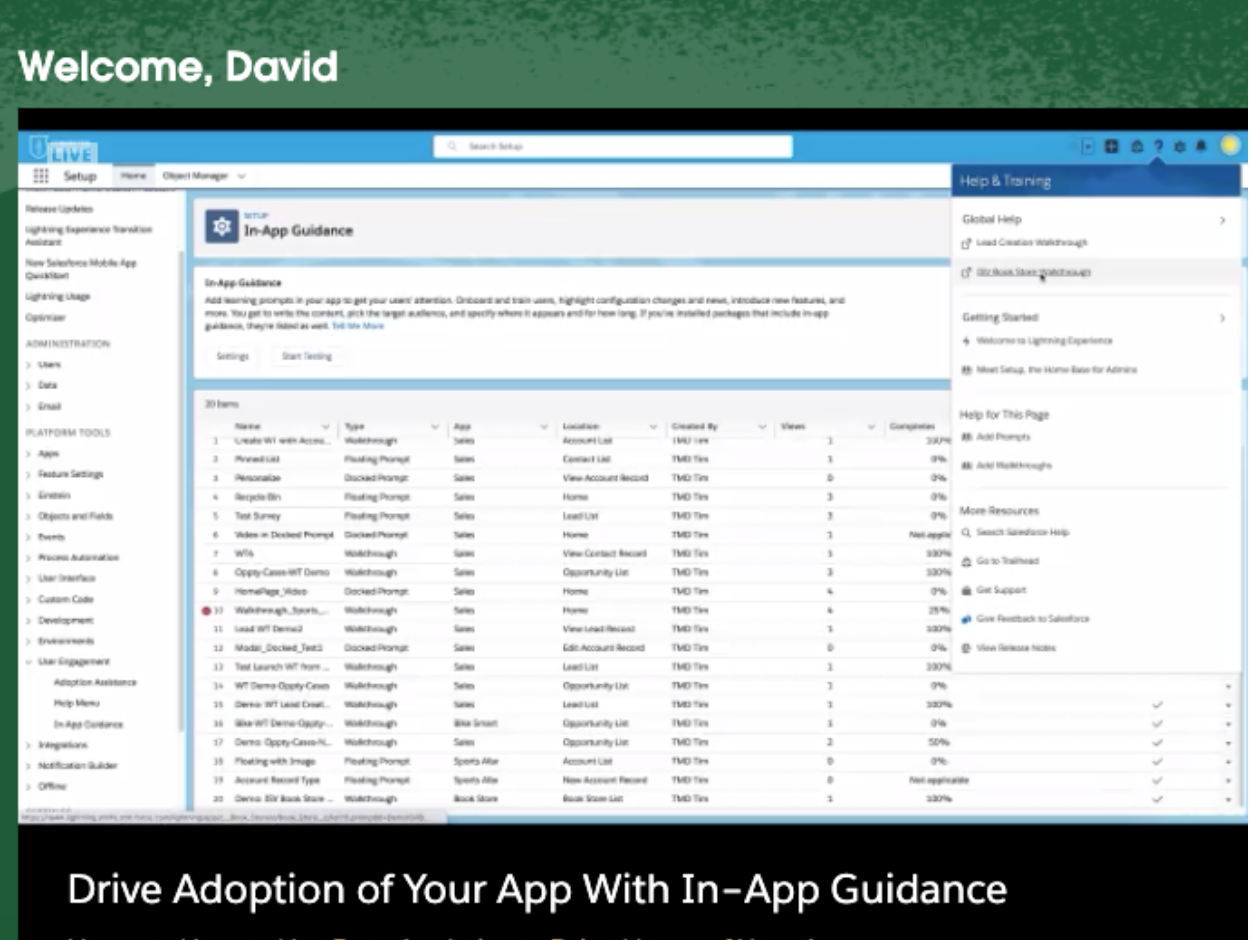Click the Add Walkthroughs help icon
Image resolution: width=1252 pixels, height=940 pixels.
coord(966,466)
